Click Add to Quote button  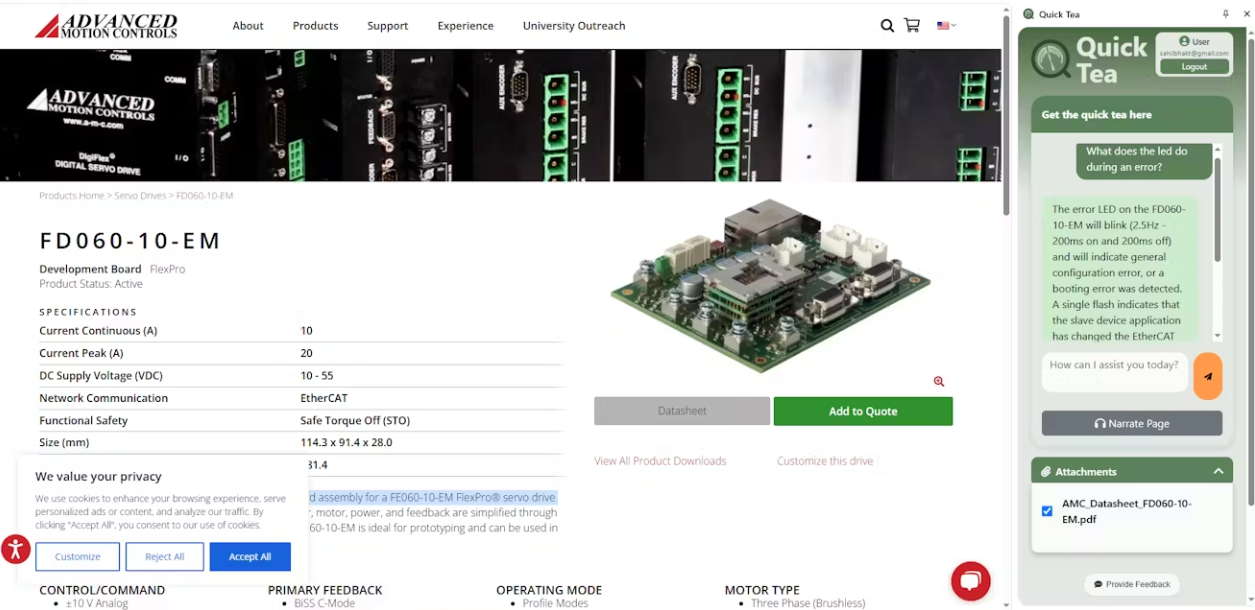(863, 411)
